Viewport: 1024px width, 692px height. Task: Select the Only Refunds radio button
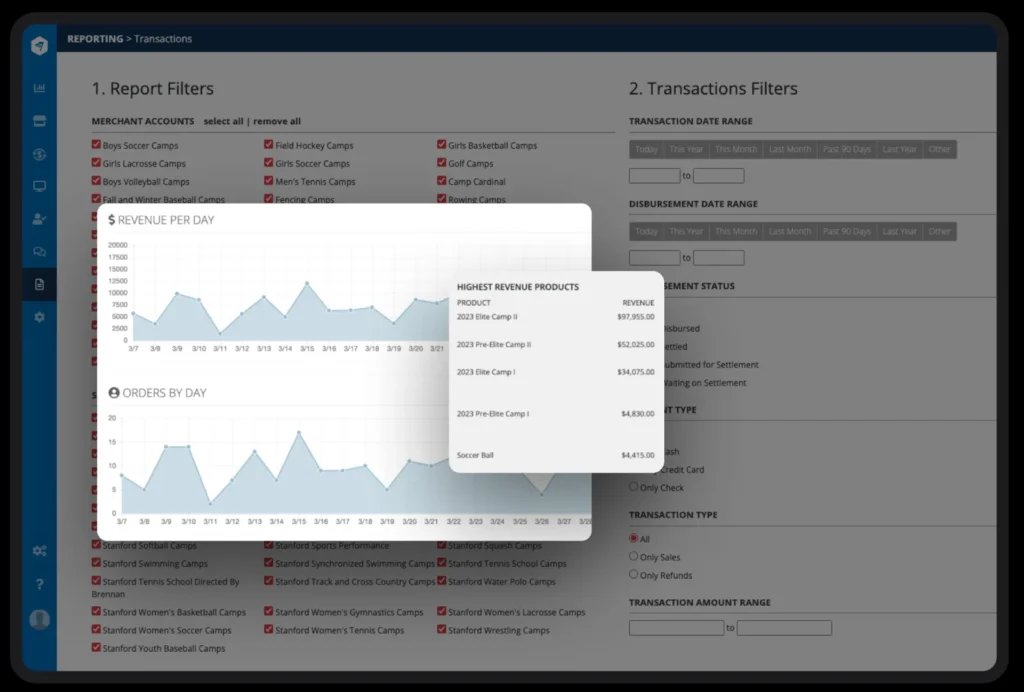[x=633, y=574]
